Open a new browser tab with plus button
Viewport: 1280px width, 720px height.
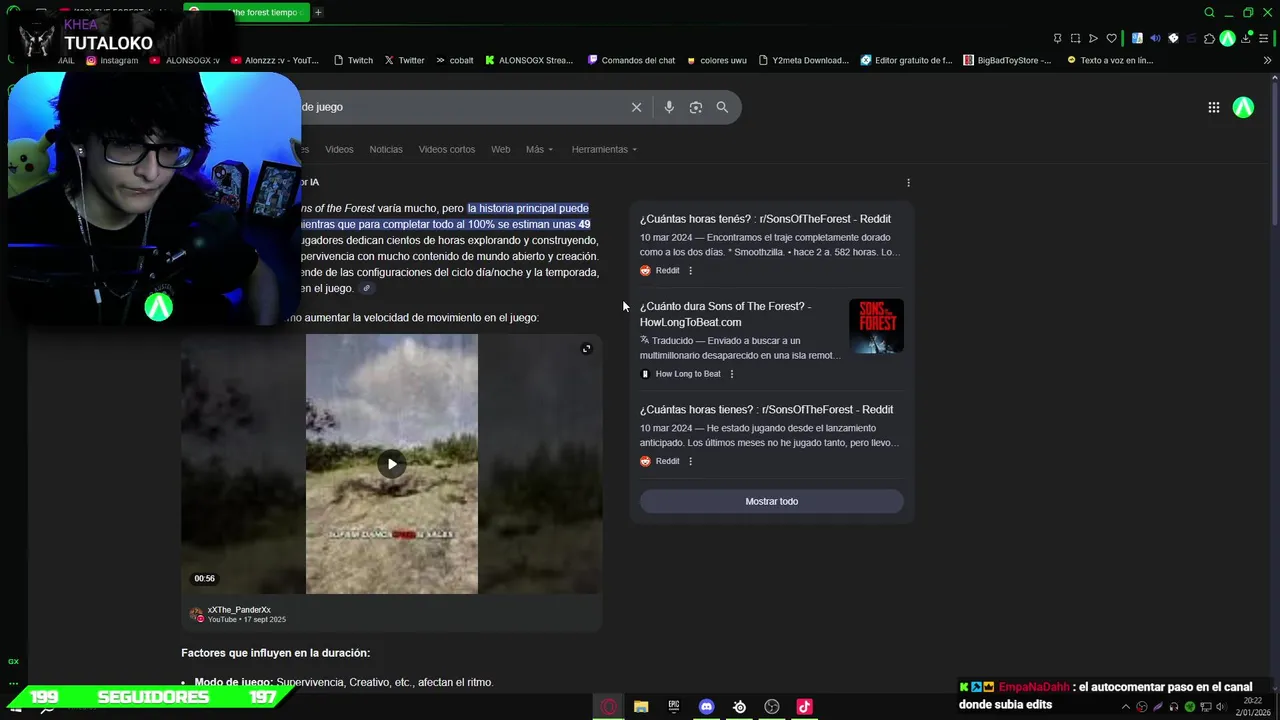pos(318,12)
